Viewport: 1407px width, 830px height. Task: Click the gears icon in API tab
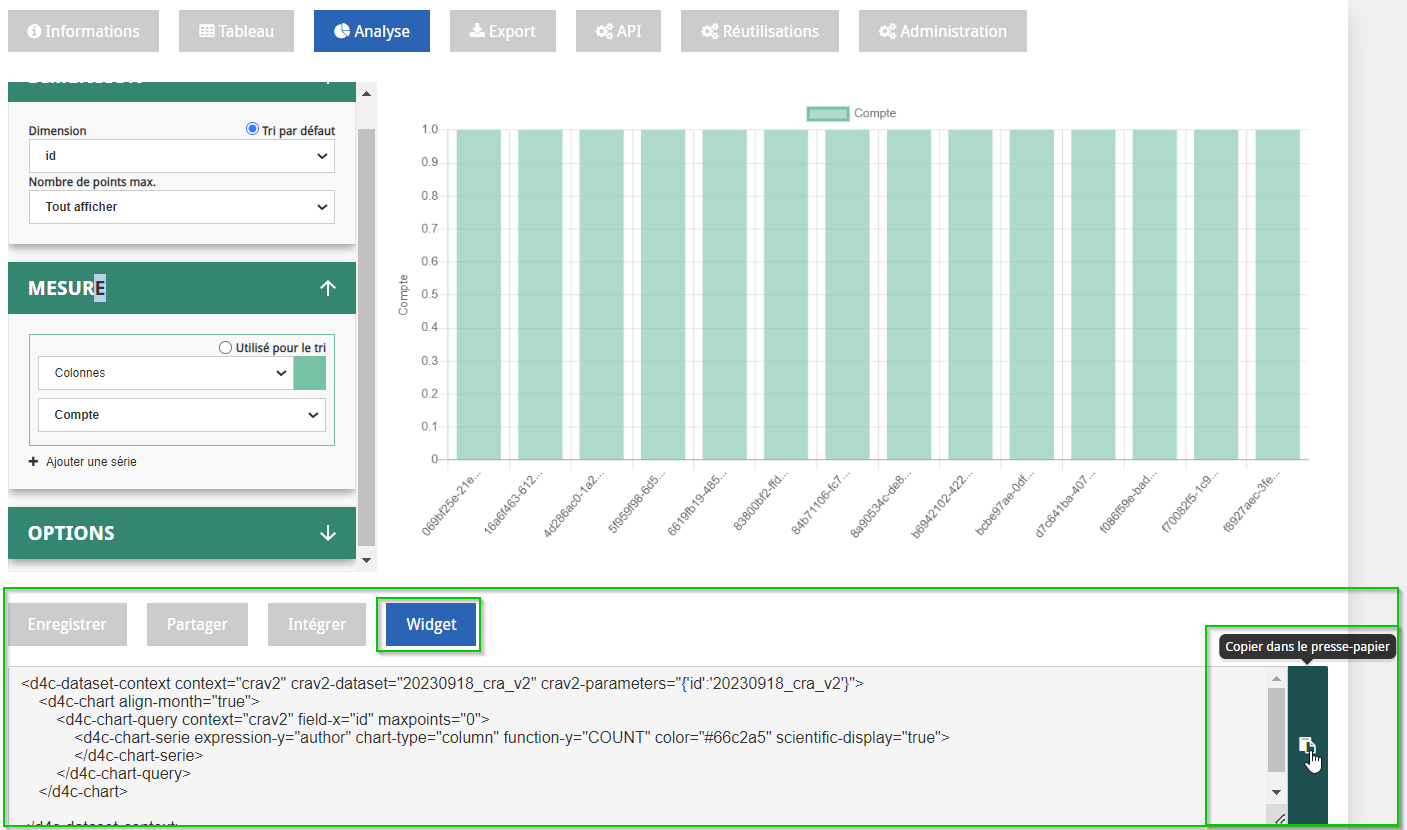coord(605,31)
